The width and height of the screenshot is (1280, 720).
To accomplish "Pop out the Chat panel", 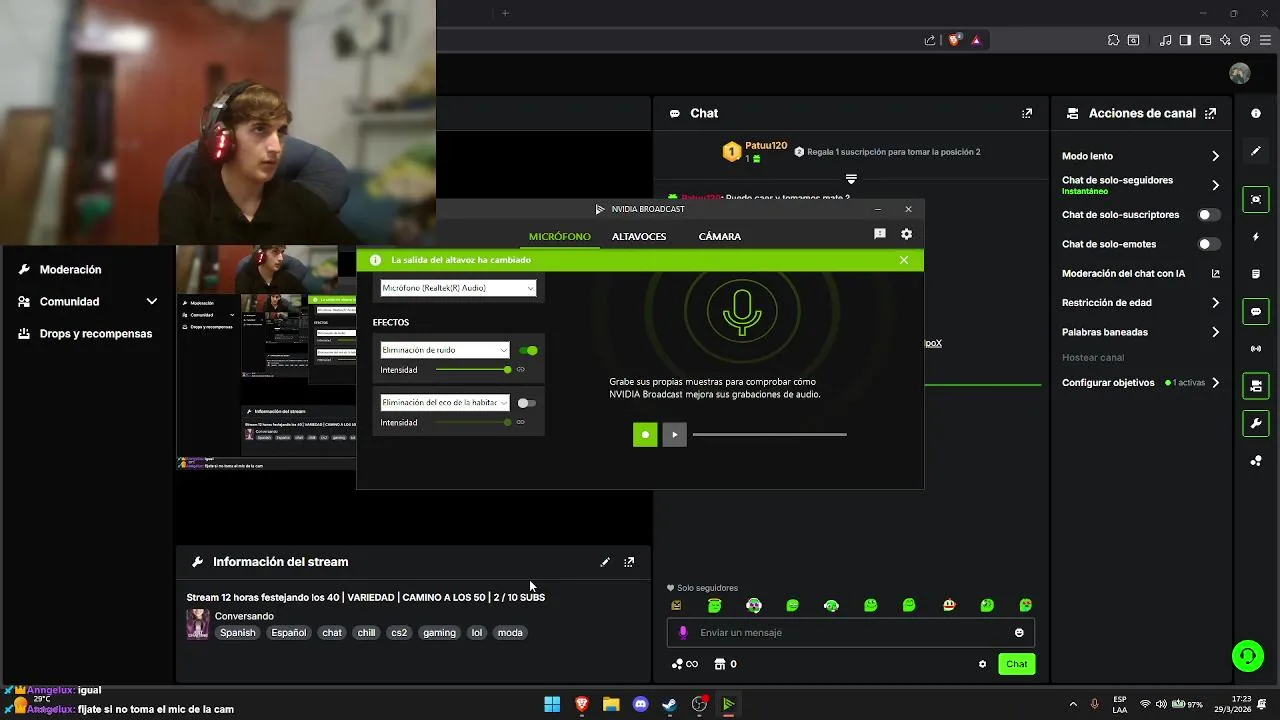I will click(1026, 114).
